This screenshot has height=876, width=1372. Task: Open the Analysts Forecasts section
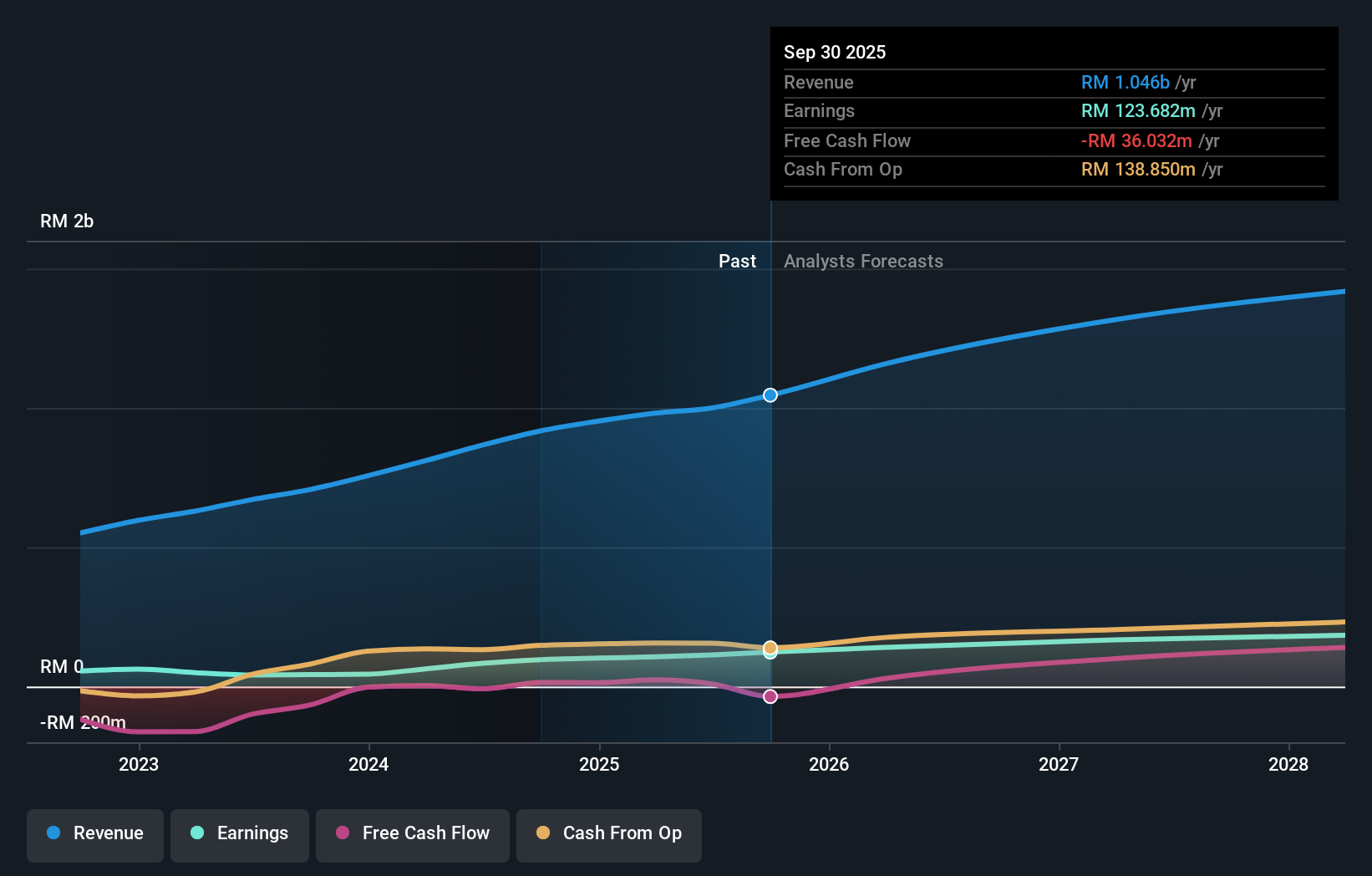863,261
